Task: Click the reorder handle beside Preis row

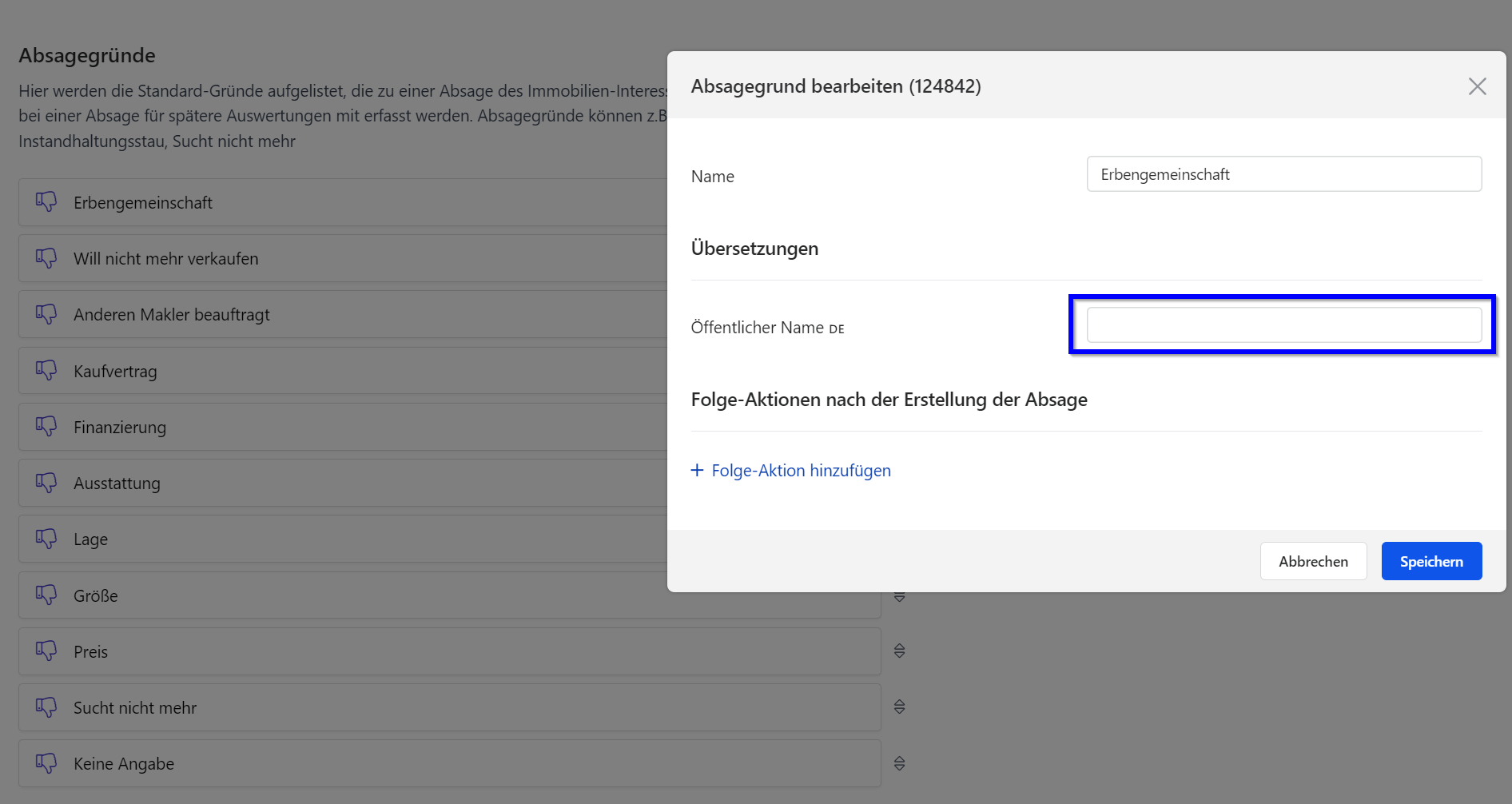Action: pos(899,651)
